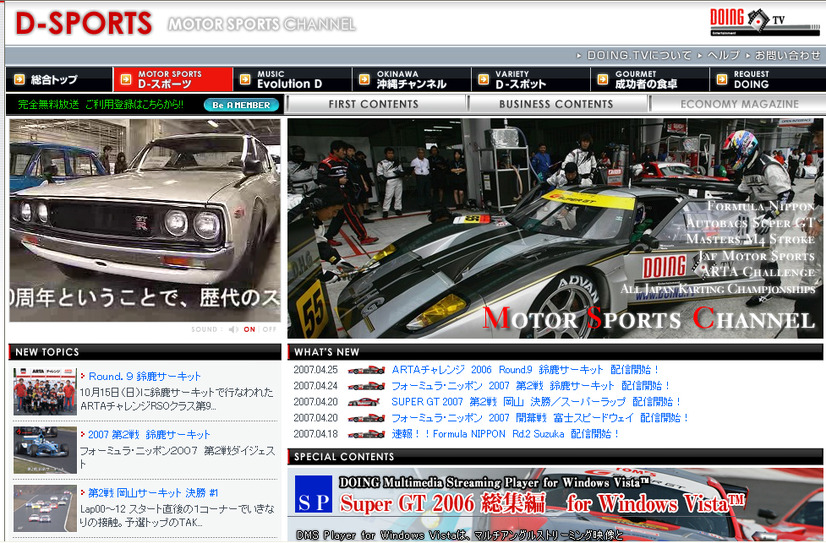
Task: Click red arrow bullet beside 第2戦 岡山サーキット
Action: 83,492
